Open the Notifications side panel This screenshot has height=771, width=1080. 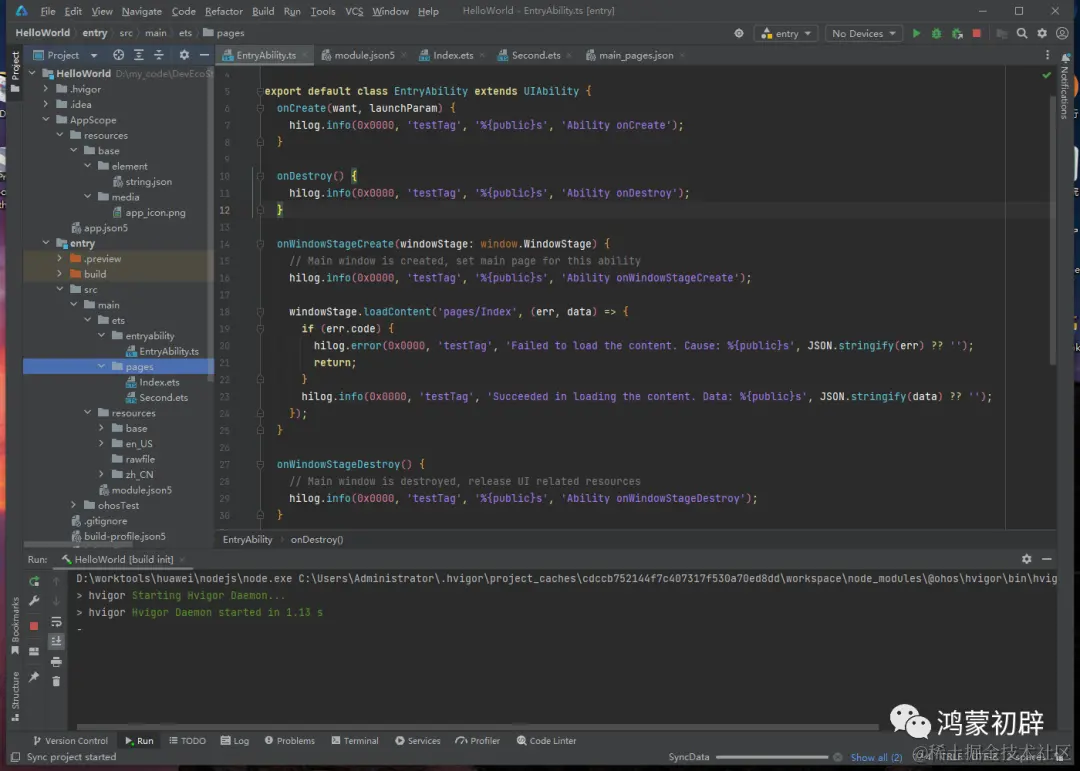point(1065,86)
